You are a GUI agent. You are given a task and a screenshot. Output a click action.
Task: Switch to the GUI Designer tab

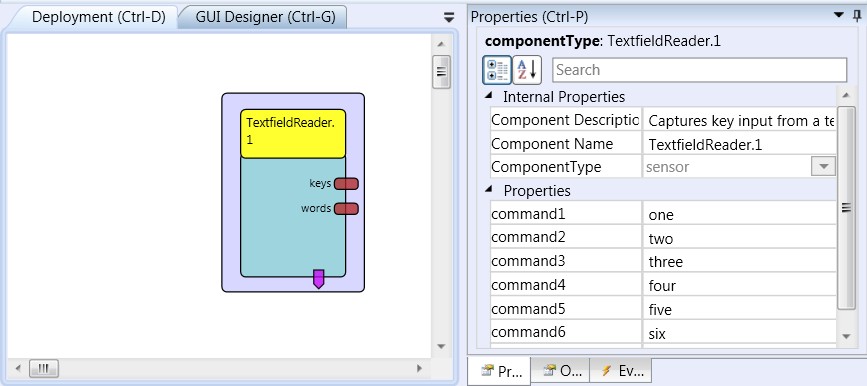(x=265, y=17)
